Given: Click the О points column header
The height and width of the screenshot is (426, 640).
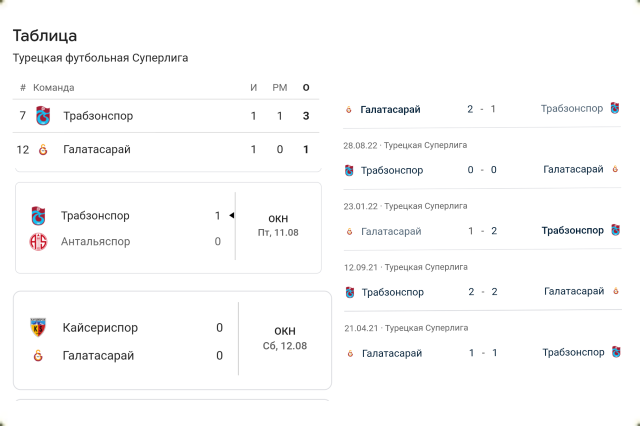Looking at the screenshot, I should pyautogui.click(x=305, y=88).
